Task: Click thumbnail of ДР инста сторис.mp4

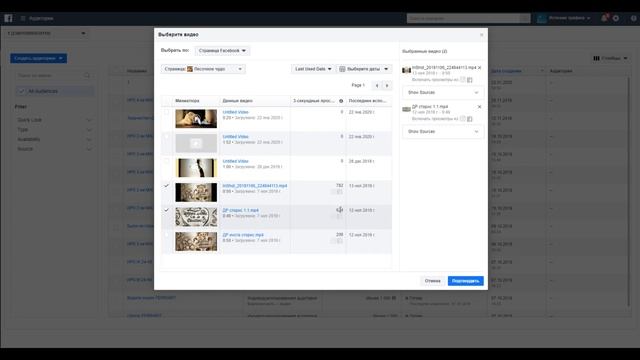Action: click(196, 241)
